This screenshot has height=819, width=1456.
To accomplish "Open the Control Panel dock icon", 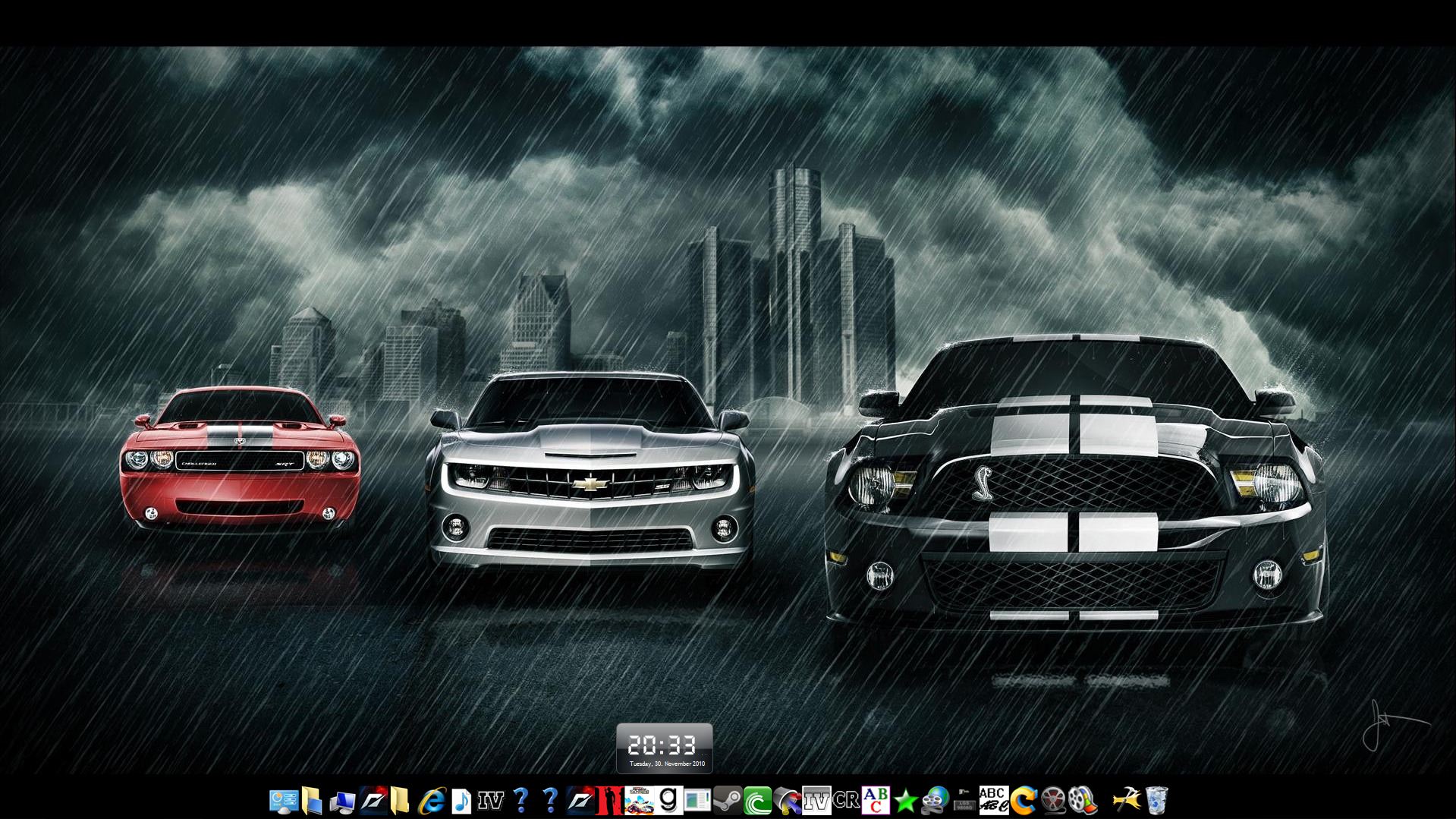I will point(283,801).
